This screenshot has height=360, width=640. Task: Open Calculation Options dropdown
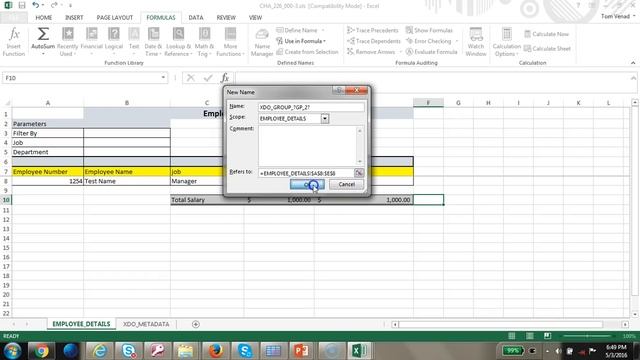pyautogui.click(x=507, y=42)
